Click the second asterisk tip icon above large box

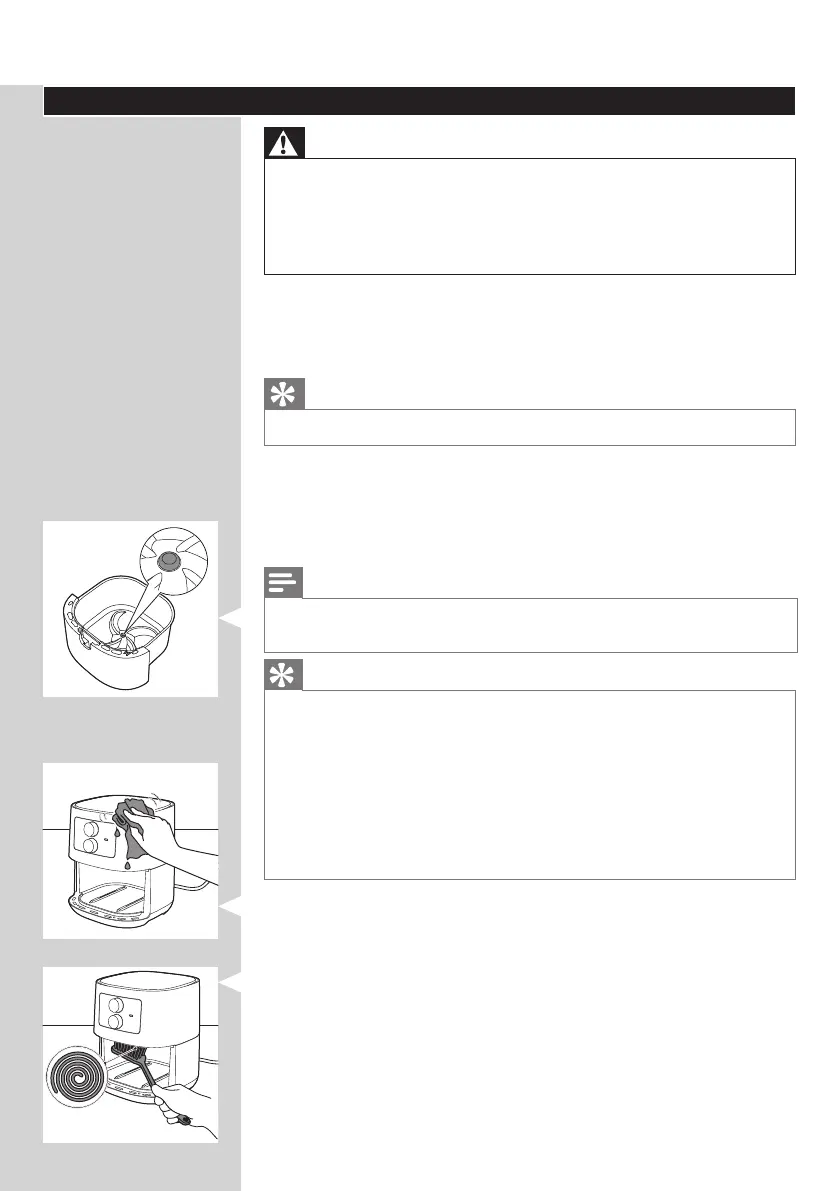[x=283, y=674]
